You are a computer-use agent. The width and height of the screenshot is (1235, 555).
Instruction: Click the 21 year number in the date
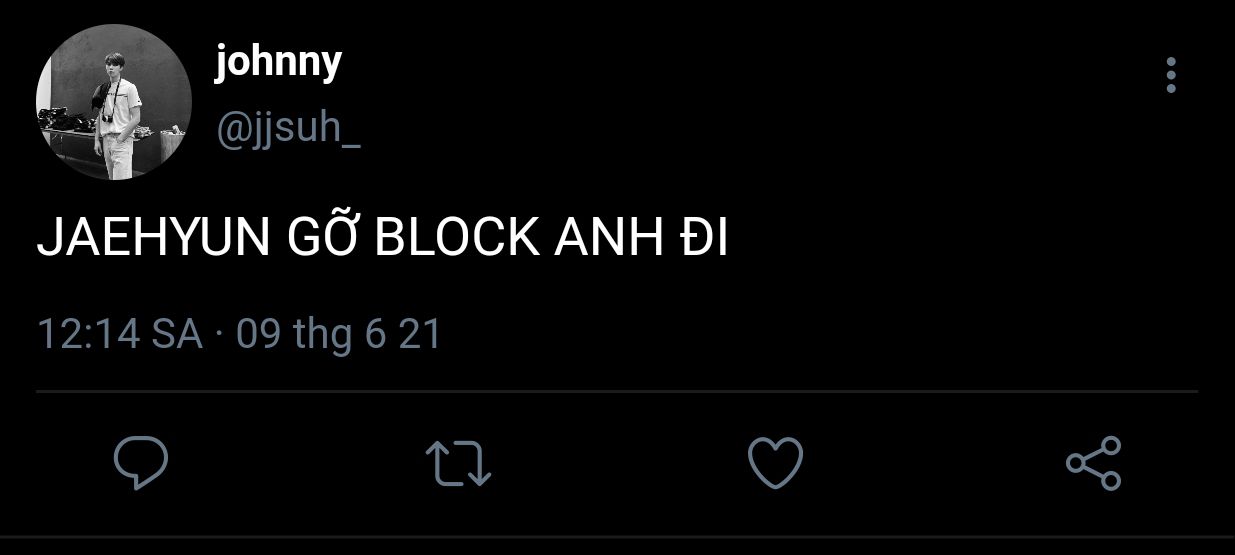click(420, 333)
